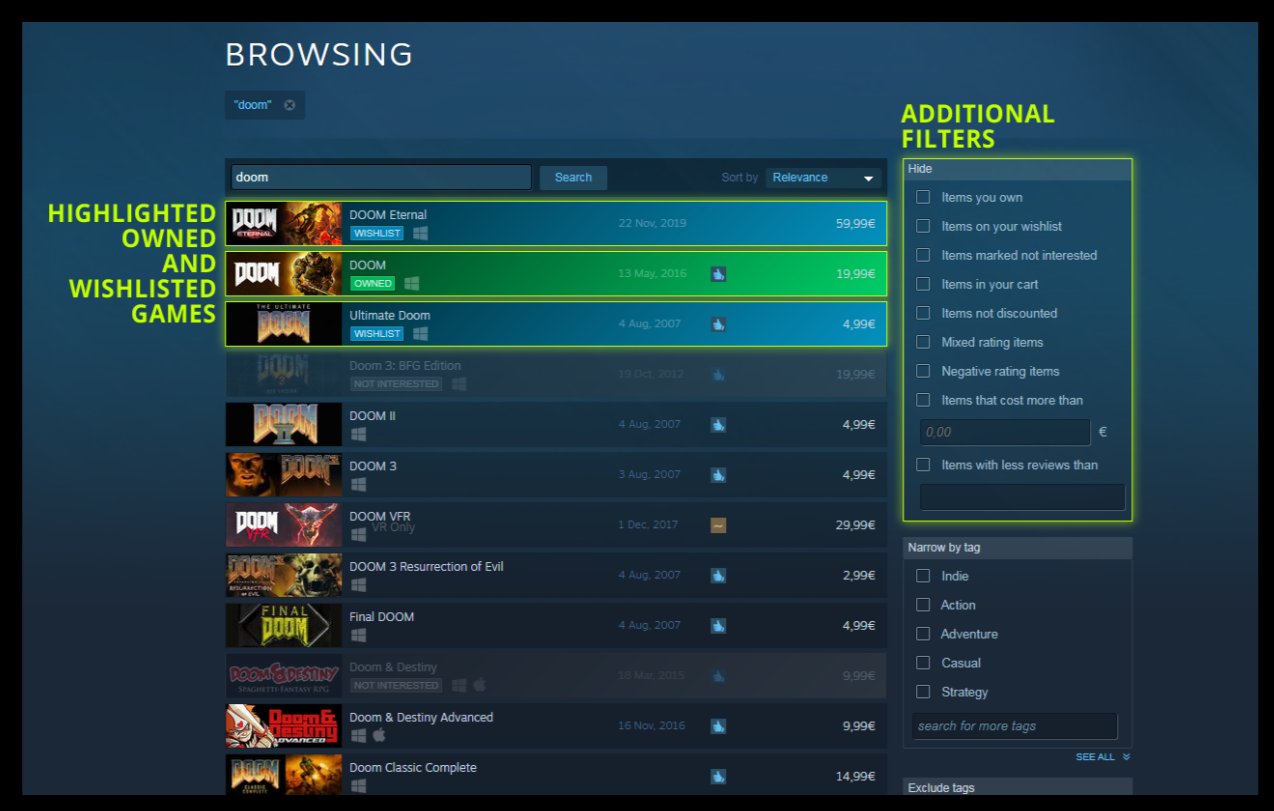Open the DOOM VFR thumbnail image

284,525
